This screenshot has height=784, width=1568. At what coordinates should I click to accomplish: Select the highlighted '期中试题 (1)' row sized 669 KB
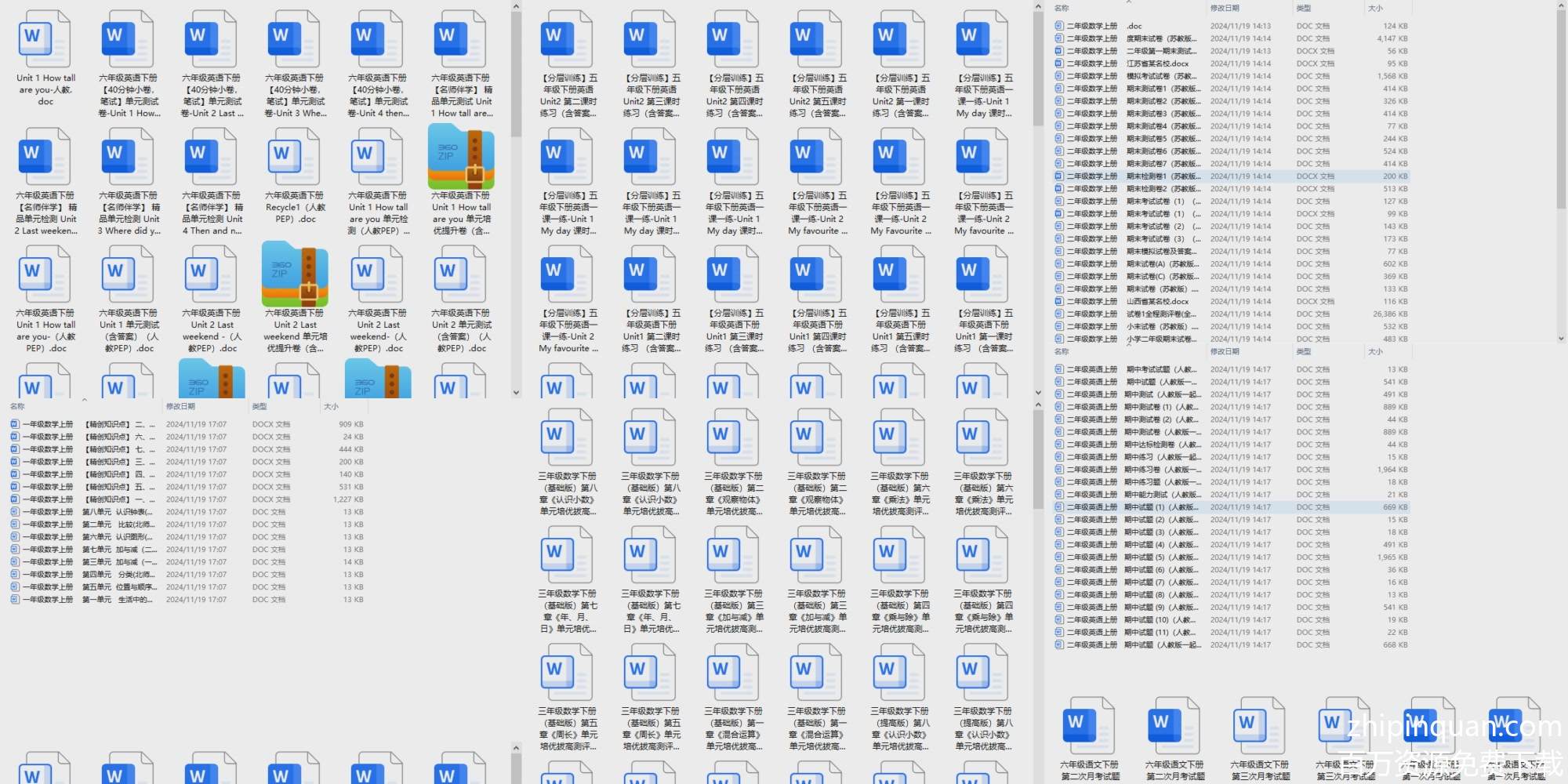pyautogui.click(x=1160, y=507)
